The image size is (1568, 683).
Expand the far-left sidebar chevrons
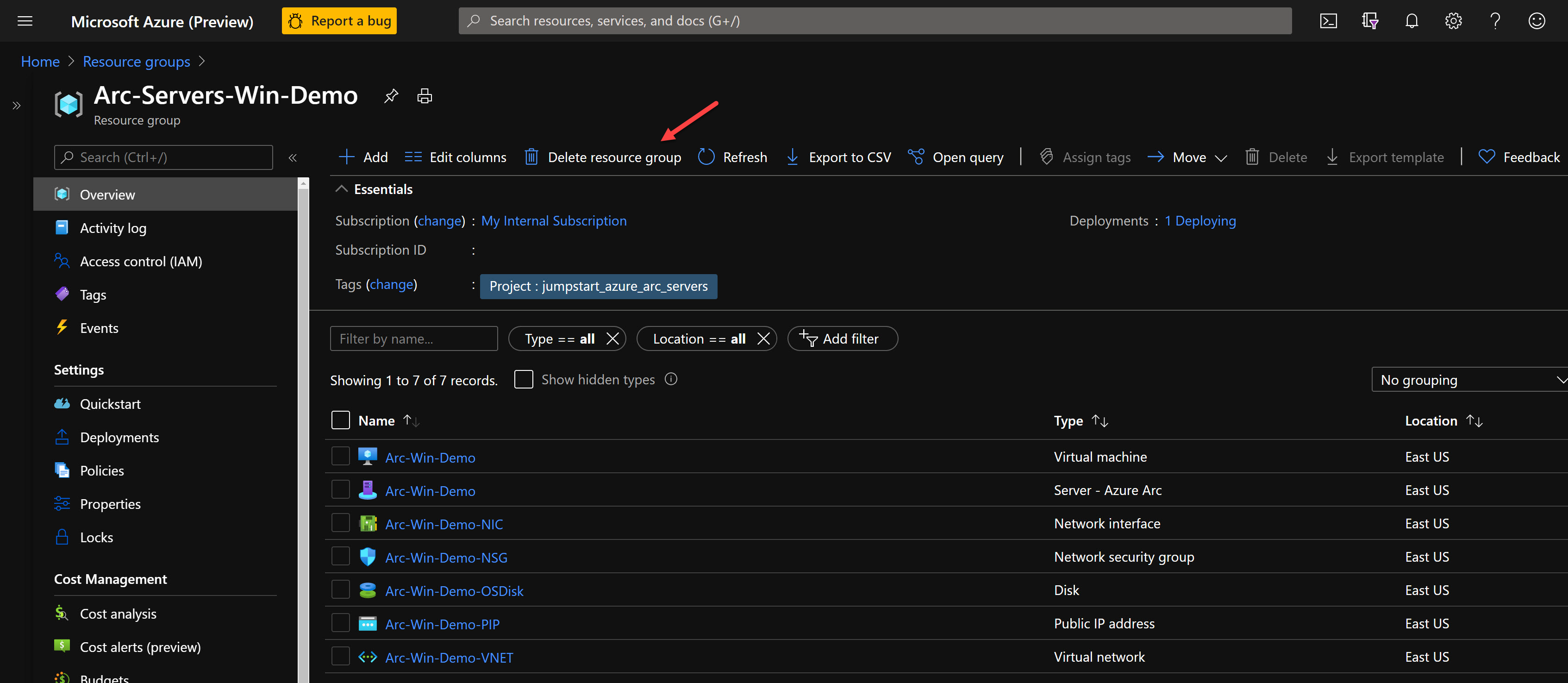(17, 106)
